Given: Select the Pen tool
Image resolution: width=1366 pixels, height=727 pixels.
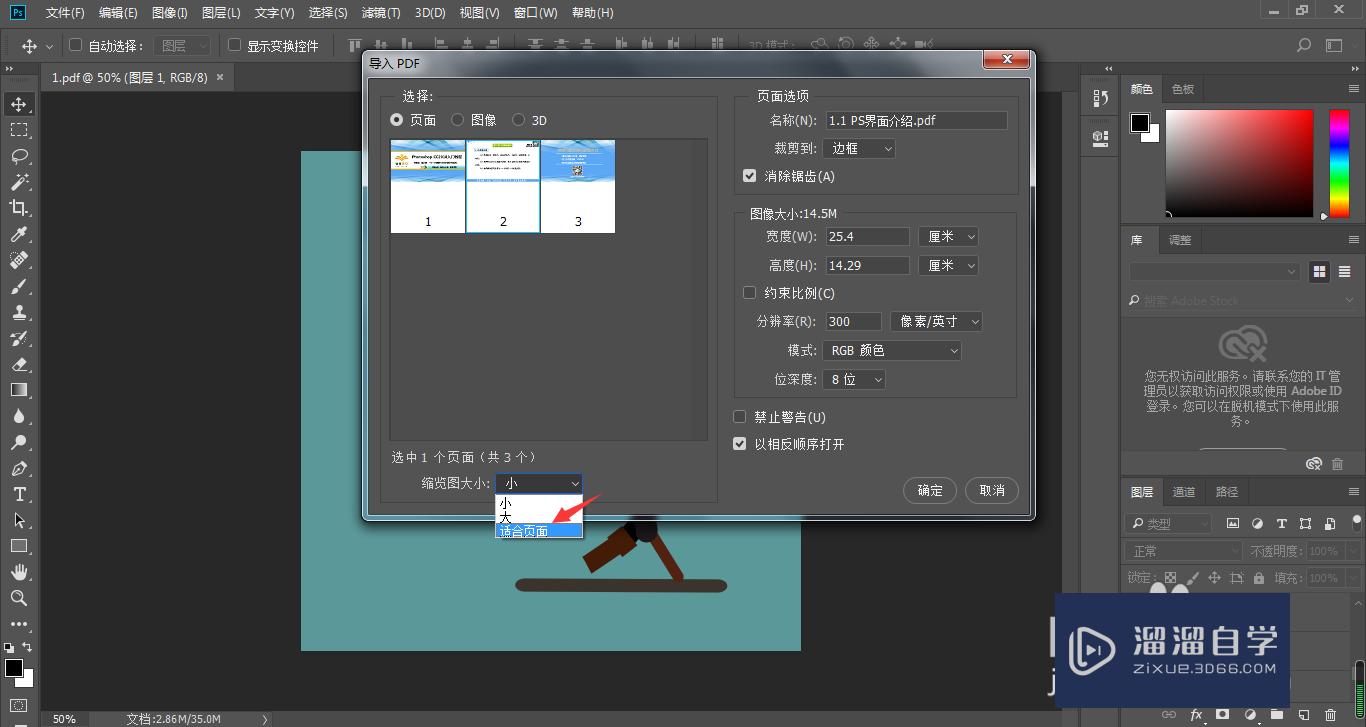Looking at the screenshot, I should (x=19, y=468).
